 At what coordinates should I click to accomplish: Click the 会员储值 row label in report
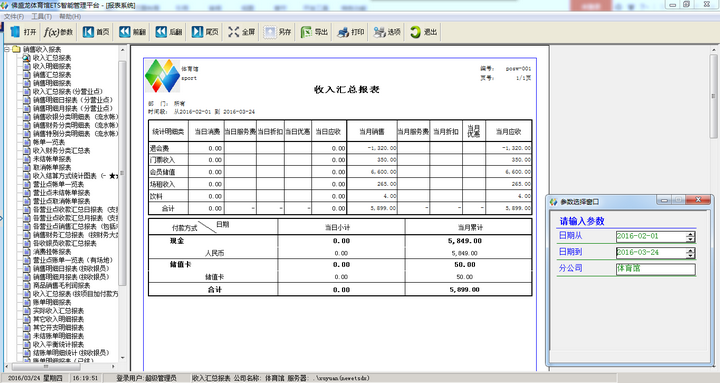tap(162, 172)
